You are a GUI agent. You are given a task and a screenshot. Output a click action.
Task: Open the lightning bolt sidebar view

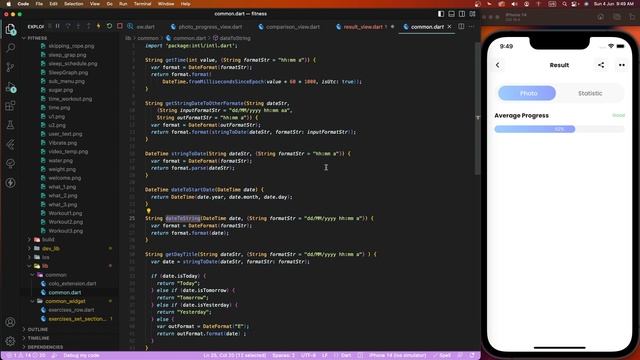(11, 183)
